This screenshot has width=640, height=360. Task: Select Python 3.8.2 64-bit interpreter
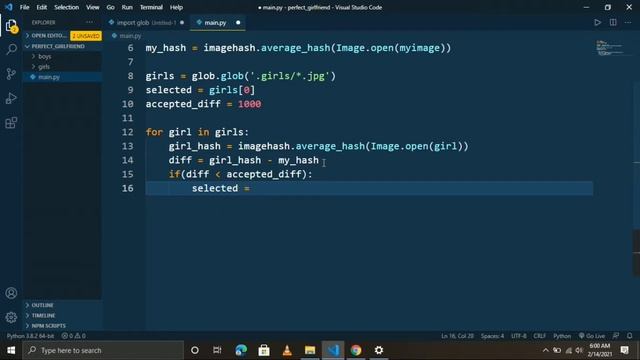click(30, 336)
